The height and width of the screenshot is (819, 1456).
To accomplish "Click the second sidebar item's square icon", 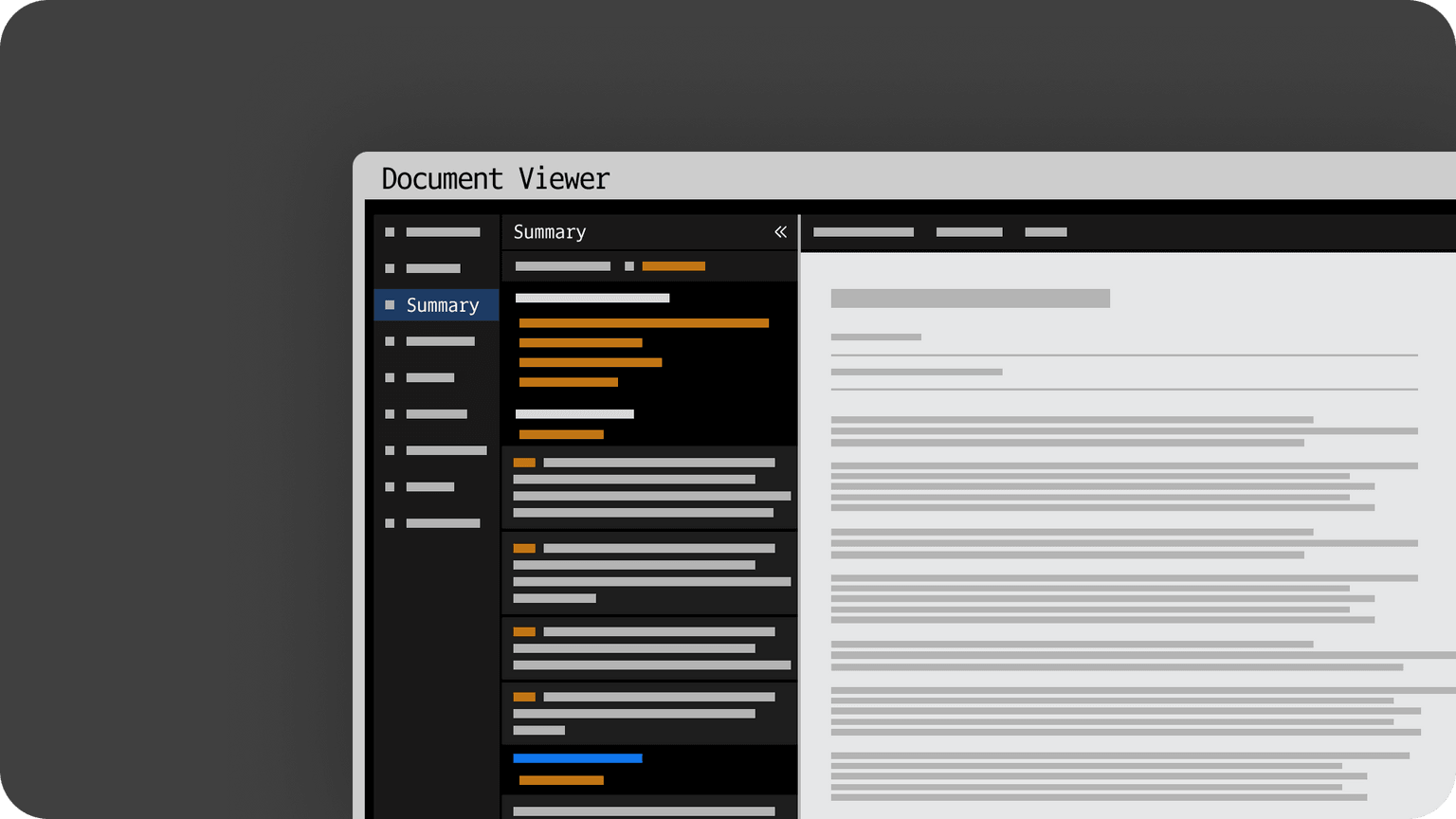I will (x=390, y=268).
